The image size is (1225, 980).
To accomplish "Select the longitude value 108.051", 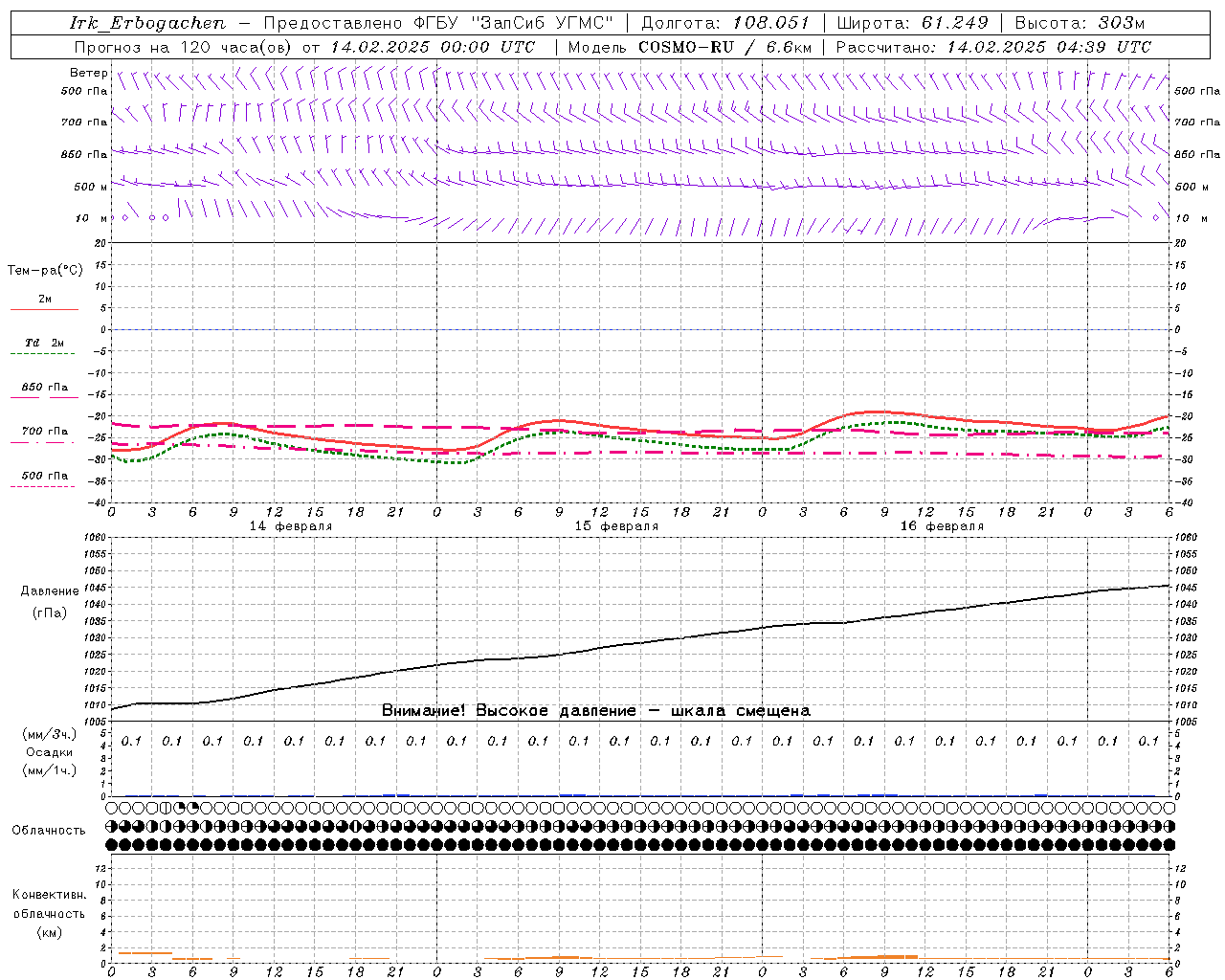I will pos(771,23).
